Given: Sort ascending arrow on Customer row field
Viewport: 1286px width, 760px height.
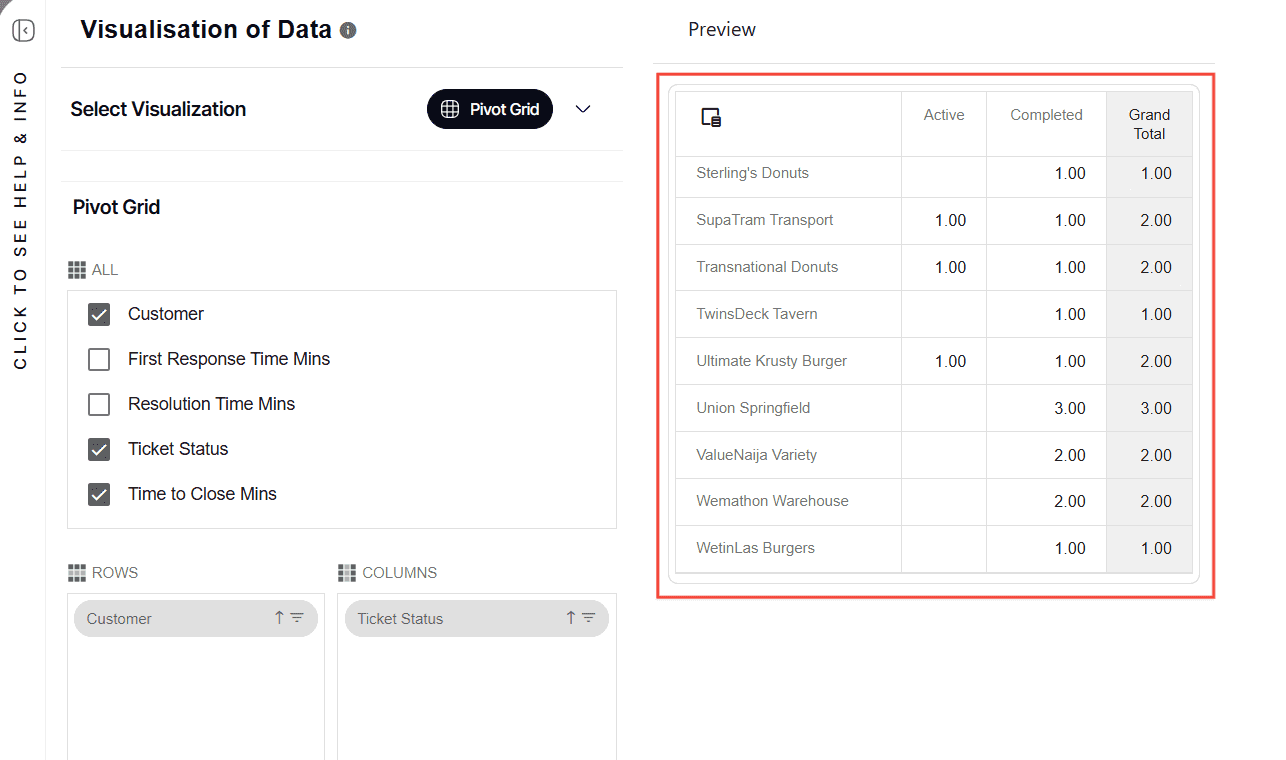Looking at the screenshot, I should (x=279, y=618).
